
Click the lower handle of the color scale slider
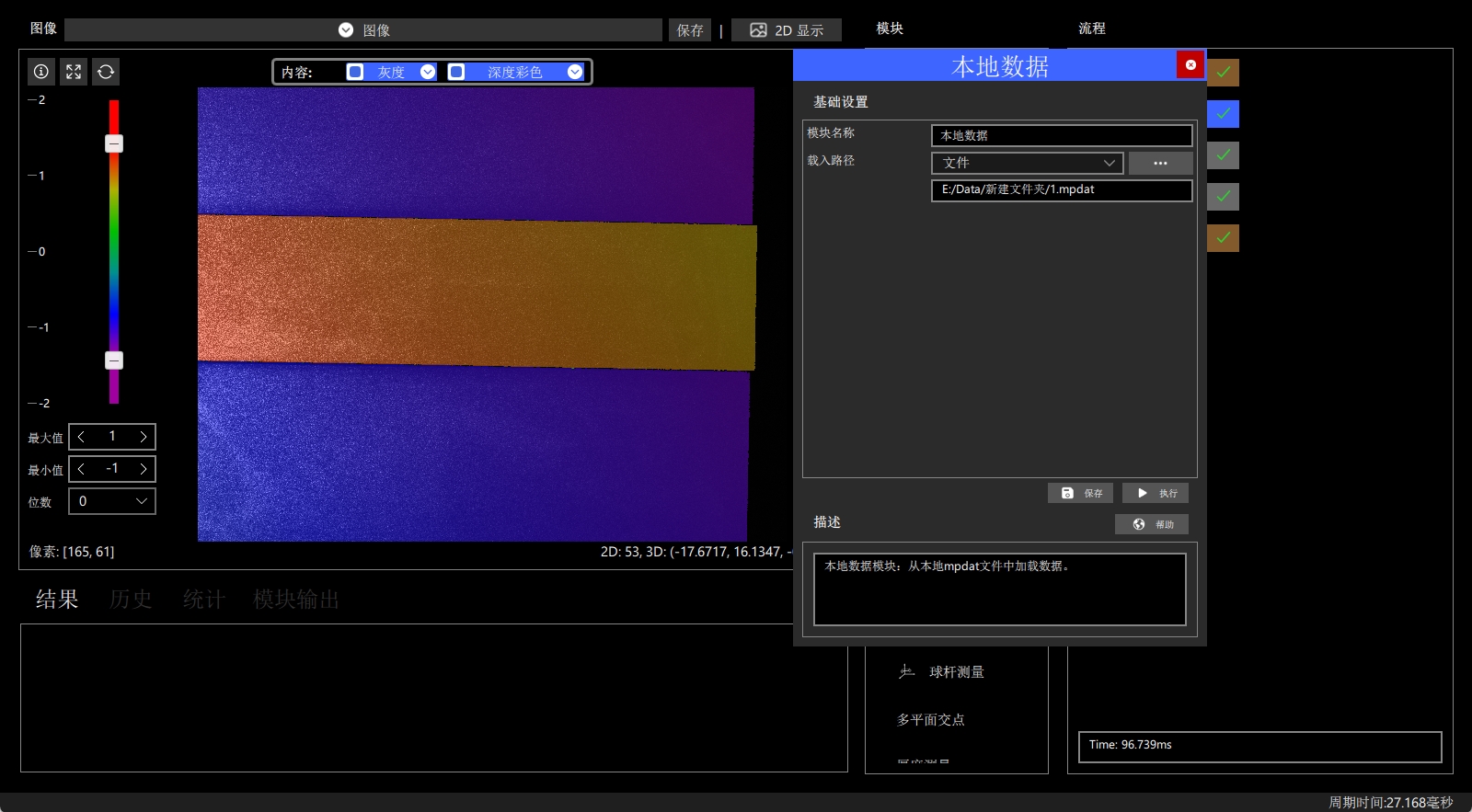click(114, 360)
